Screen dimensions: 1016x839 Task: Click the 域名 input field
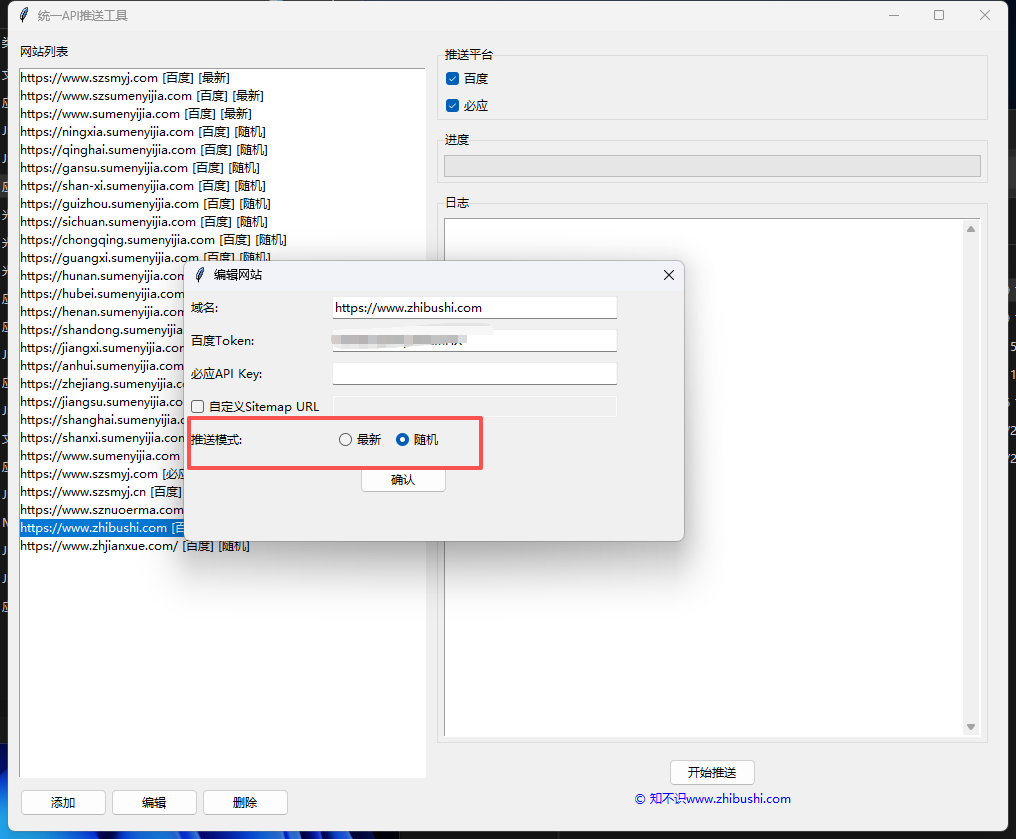(474, 308)
